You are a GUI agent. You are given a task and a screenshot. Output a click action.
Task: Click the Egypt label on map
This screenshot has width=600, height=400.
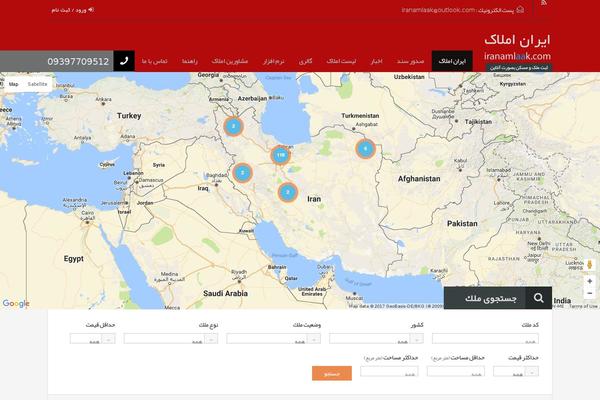tap(73, 259)
